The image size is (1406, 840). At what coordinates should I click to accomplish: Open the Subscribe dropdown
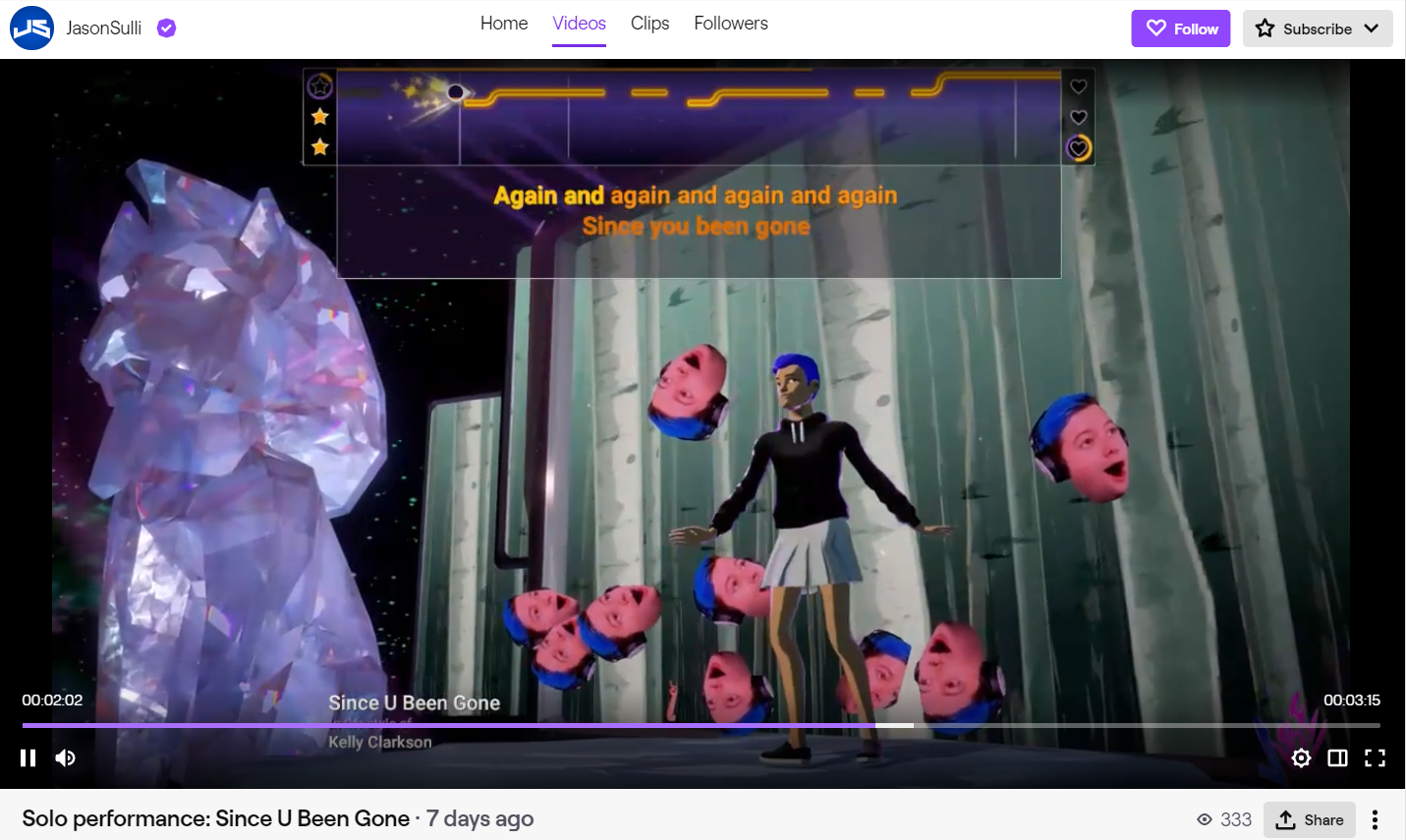pos(1318,28)
